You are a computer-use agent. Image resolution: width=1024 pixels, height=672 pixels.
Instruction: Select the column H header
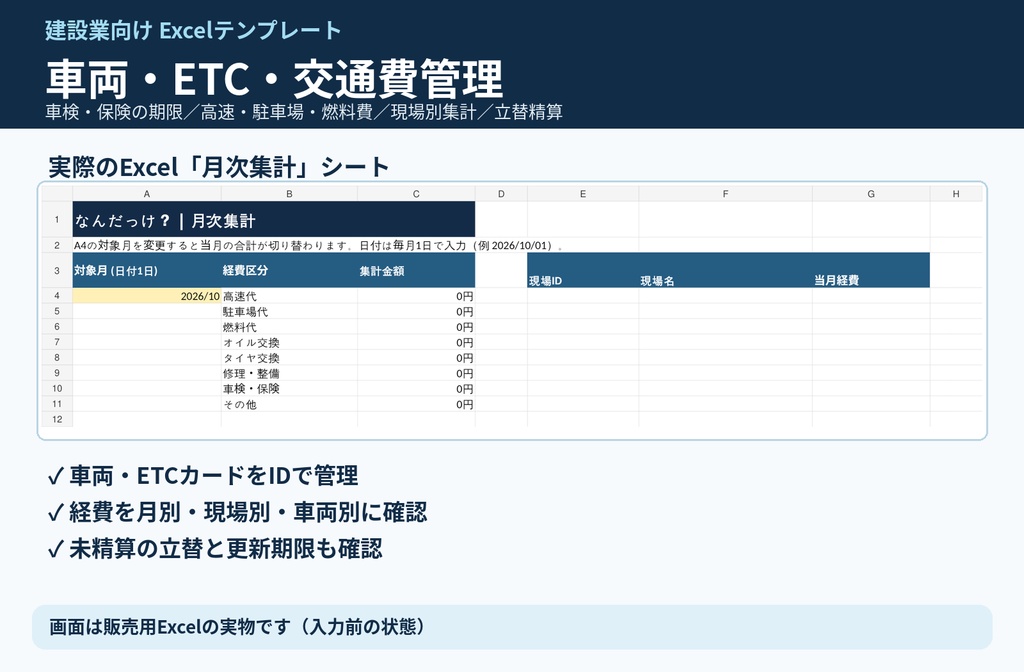pos(955,194)
